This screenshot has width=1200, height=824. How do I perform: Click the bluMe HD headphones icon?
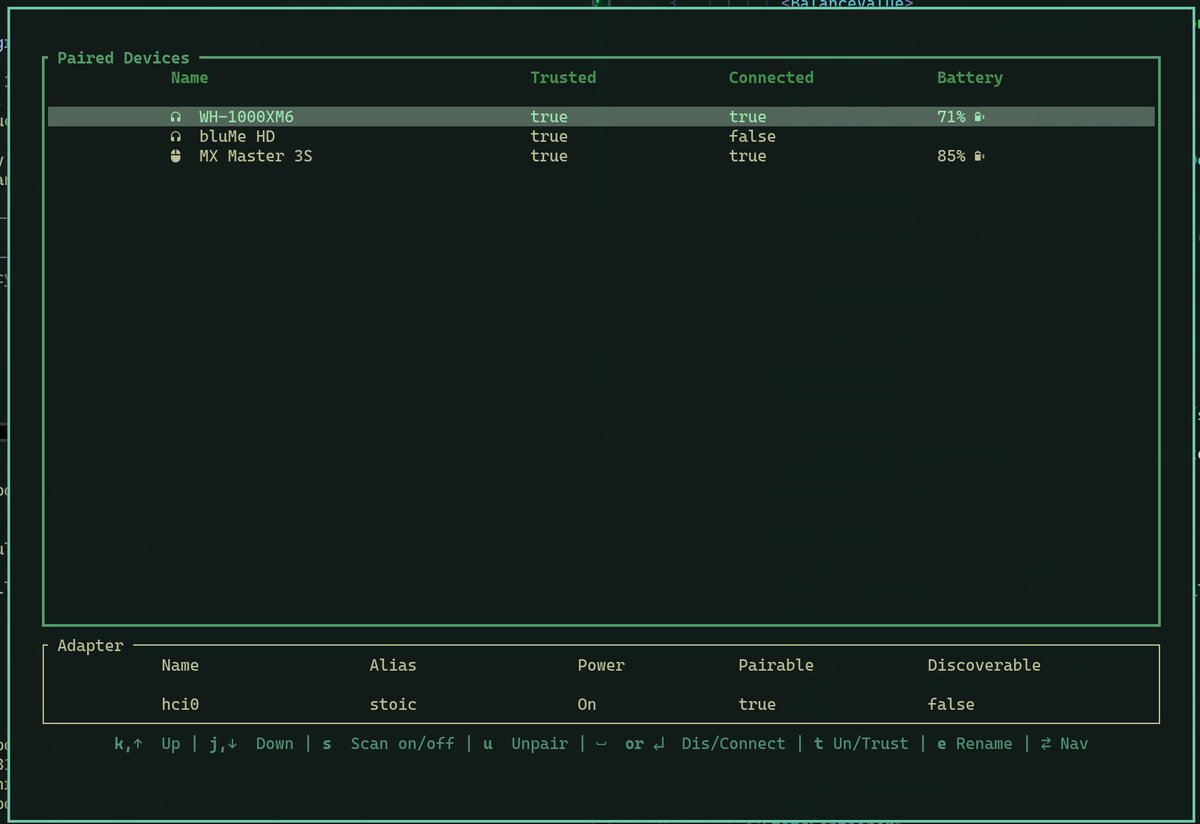click(x=176, y=136)
